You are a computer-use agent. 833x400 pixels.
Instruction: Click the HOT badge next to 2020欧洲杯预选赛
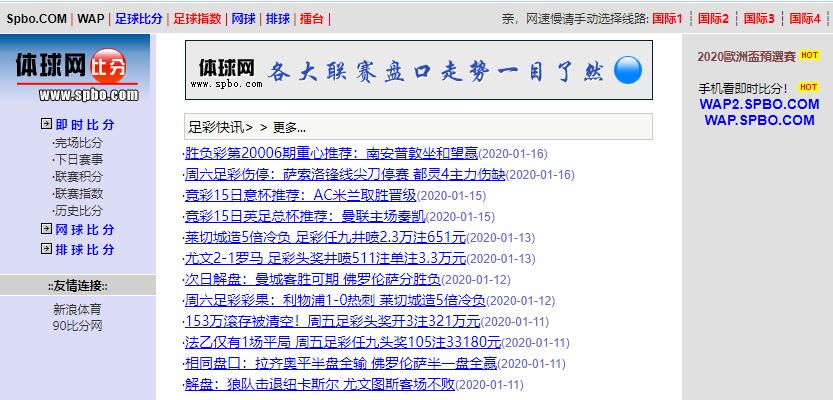pos(809,55)
